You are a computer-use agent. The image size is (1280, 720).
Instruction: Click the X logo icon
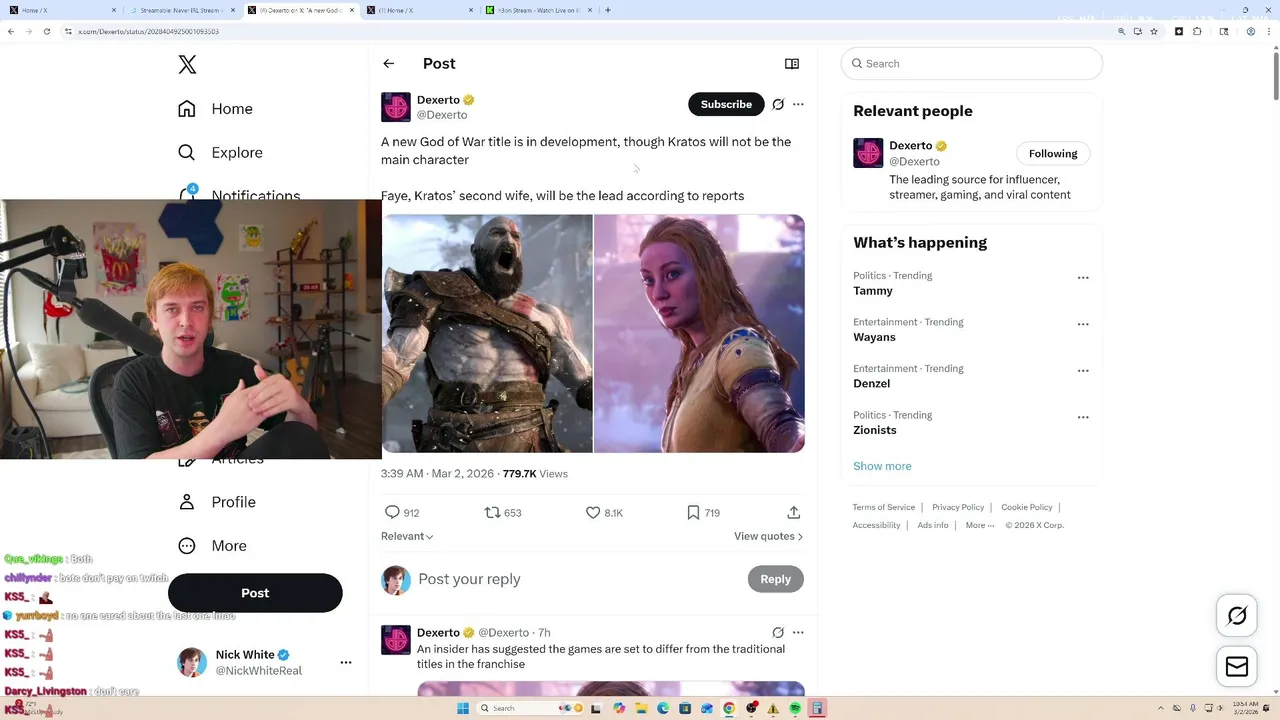click(x=187, y=65)
